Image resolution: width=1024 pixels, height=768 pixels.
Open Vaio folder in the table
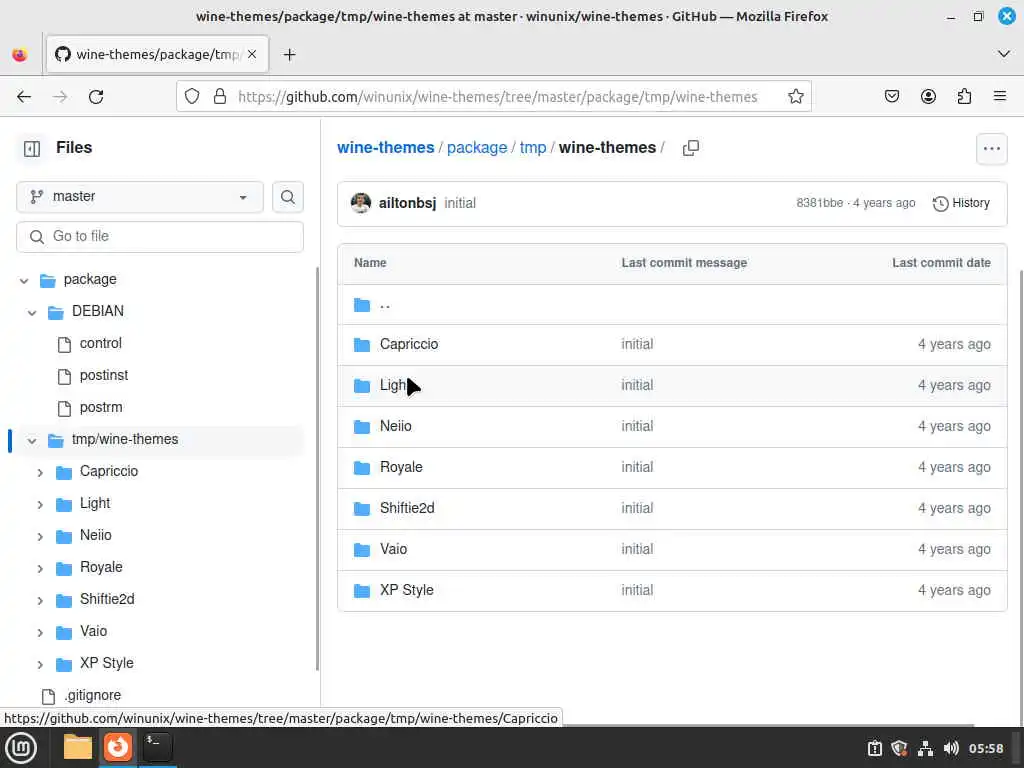click(x=393, y=549)
